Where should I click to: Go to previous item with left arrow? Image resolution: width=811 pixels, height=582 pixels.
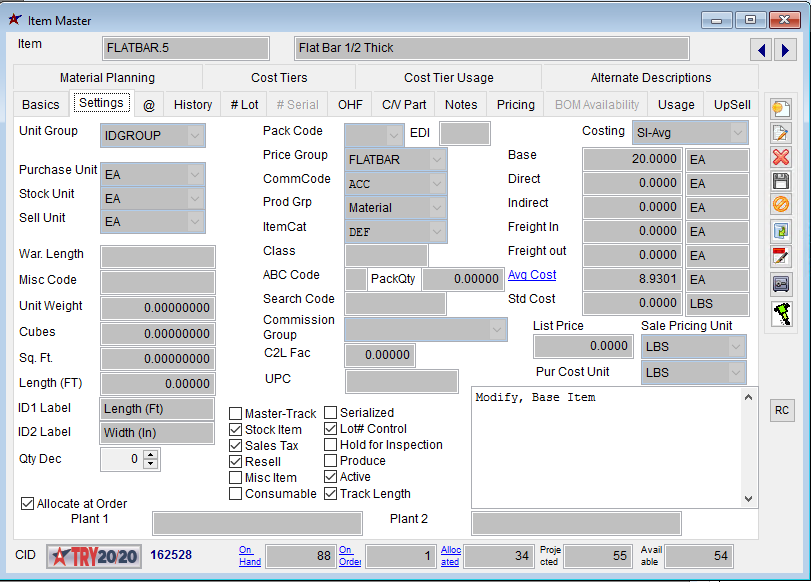(x=762, y=50)
